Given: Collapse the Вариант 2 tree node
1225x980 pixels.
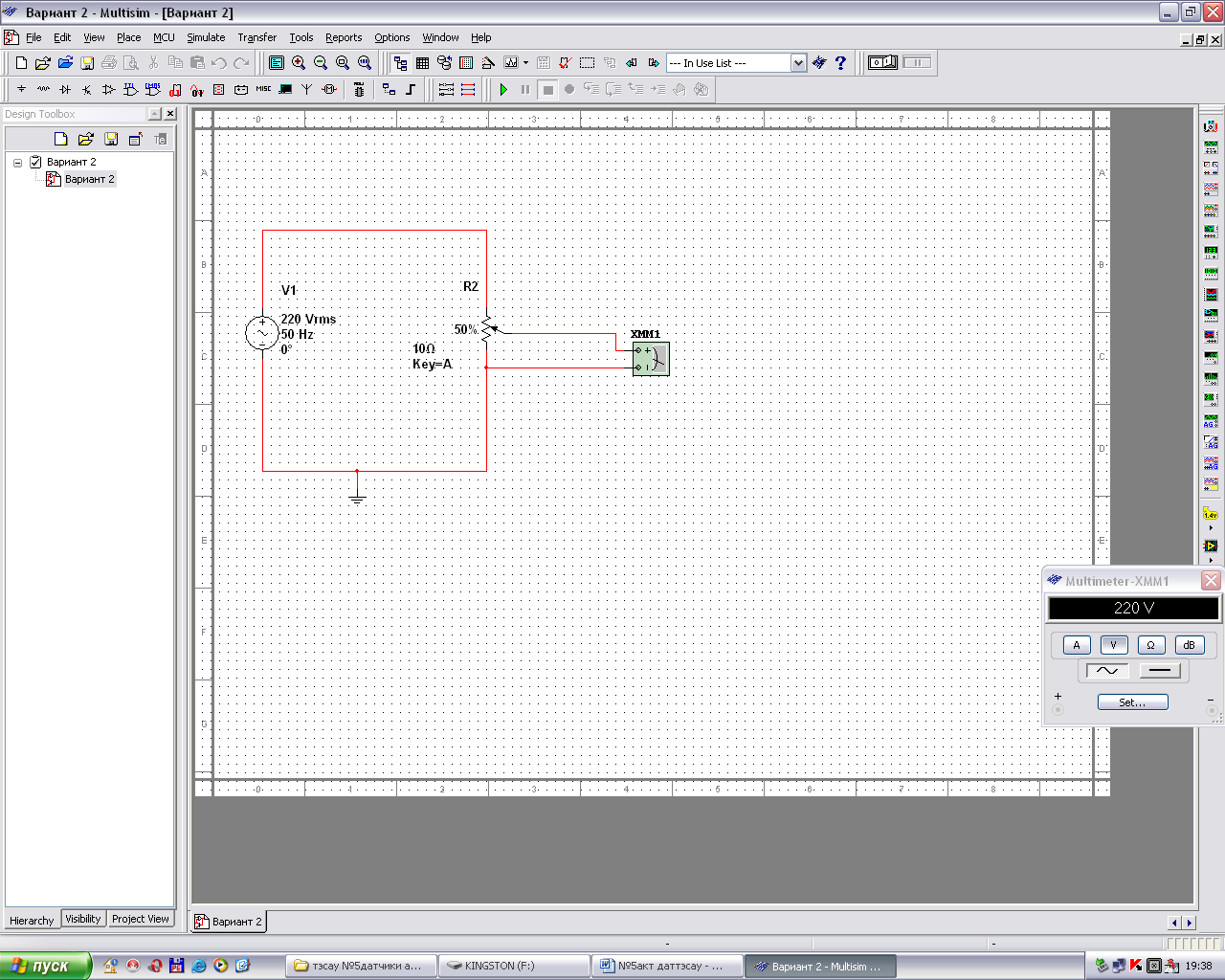Looking at the screenshot, I should point(17,163).
